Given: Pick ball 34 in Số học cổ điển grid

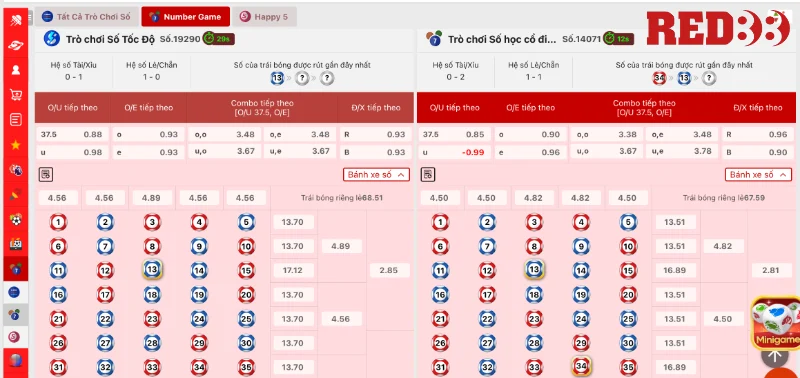Looking at the screenshot, I should pyautogui.click(x=581, y=365).
